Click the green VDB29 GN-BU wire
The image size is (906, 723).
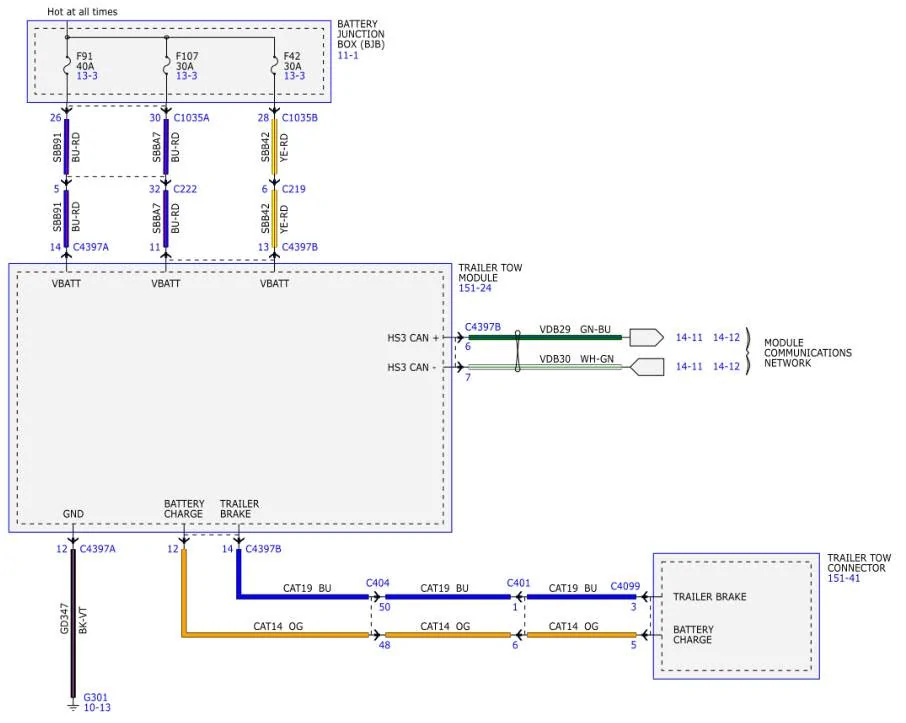pyautogui.click(x=545, y=338)
